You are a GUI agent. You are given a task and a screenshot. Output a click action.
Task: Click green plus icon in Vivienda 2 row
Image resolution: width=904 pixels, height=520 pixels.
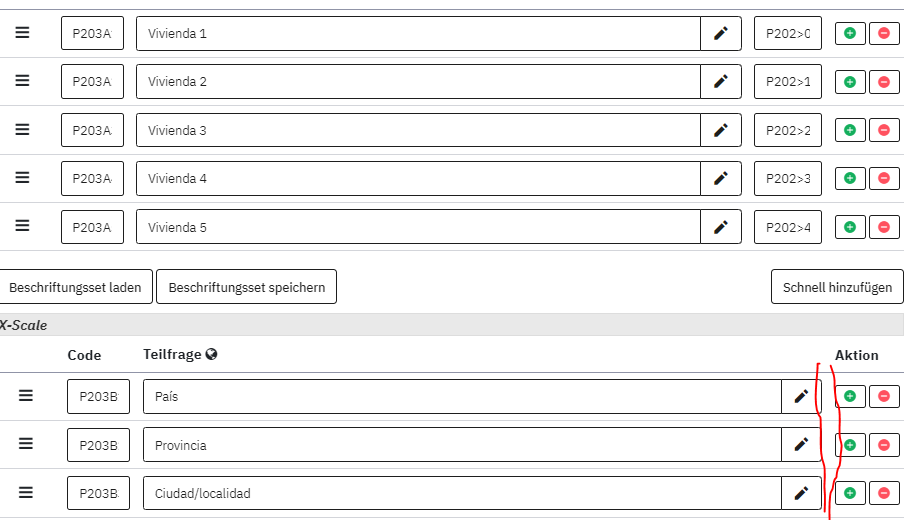tap(850, 82)
